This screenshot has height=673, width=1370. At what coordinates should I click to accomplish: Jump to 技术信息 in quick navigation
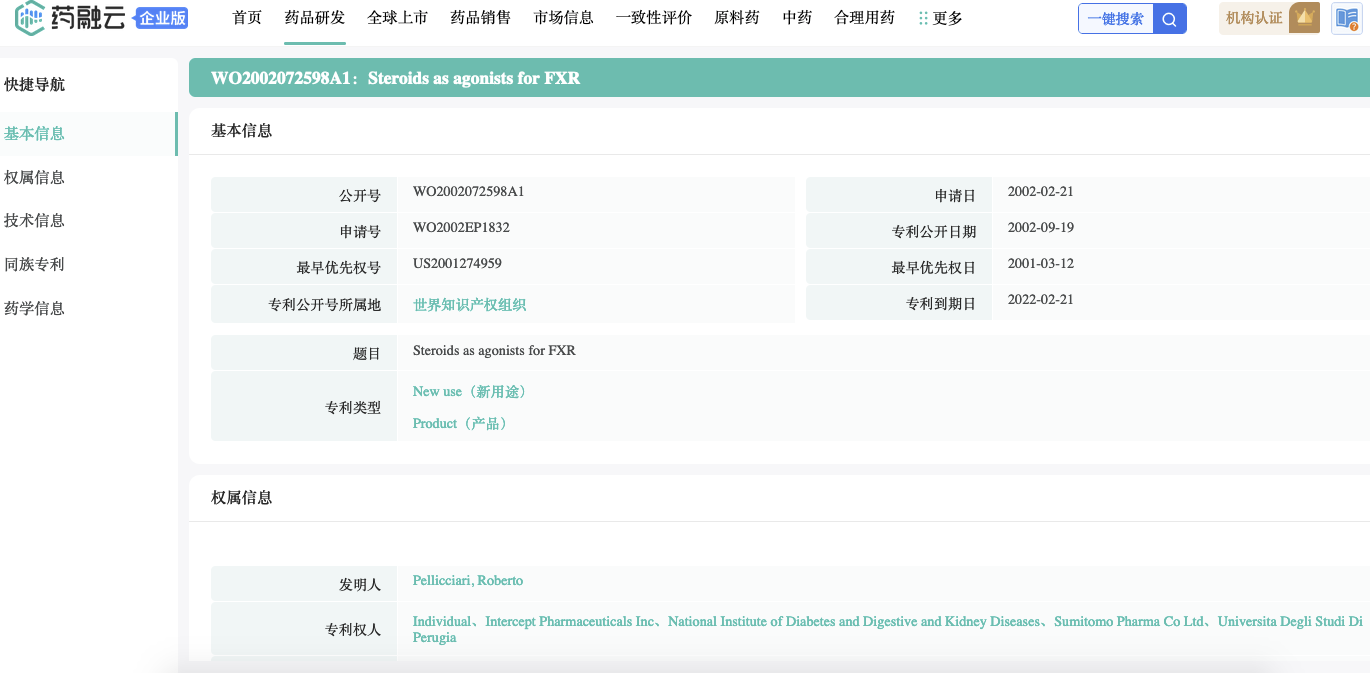coord(34,220)
